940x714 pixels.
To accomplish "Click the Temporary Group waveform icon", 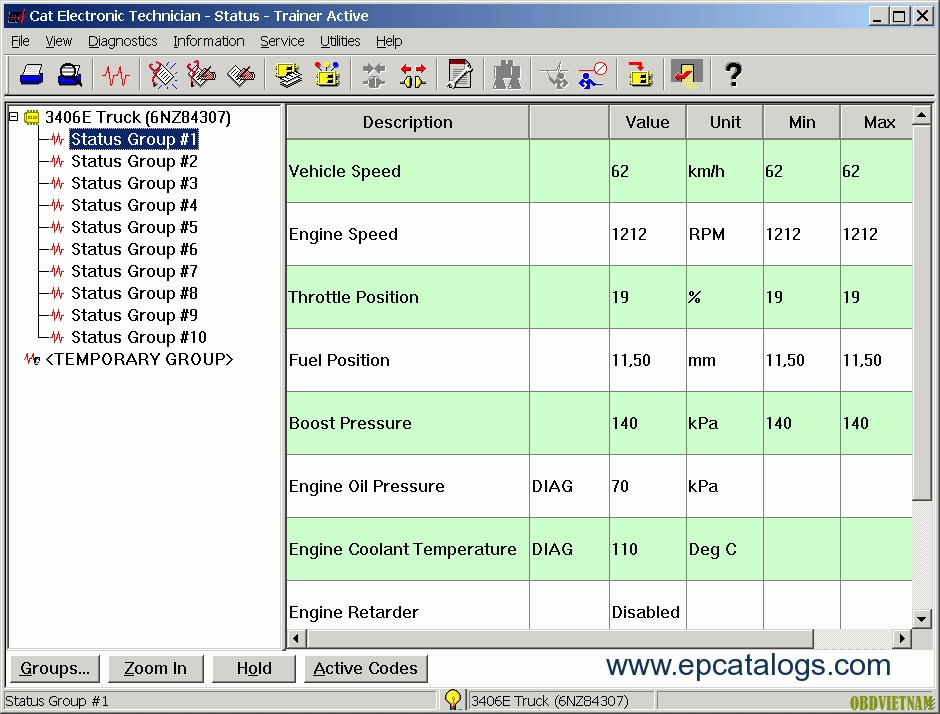I will (x=32, y=359).
